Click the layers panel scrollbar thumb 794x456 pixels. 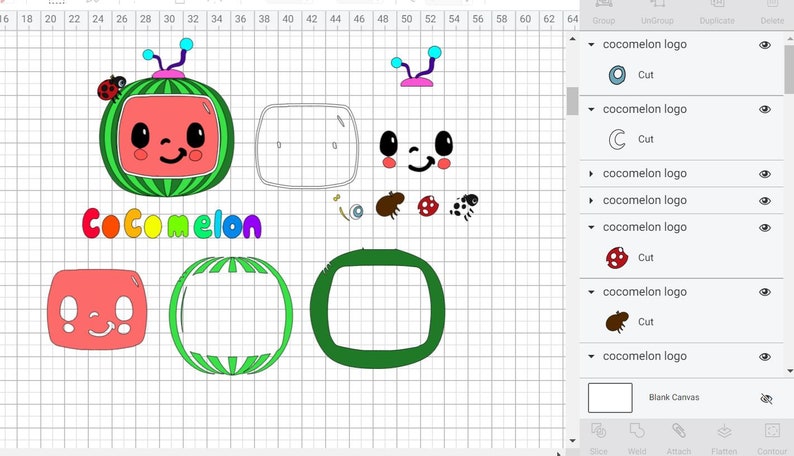click(x=790, y=69)
